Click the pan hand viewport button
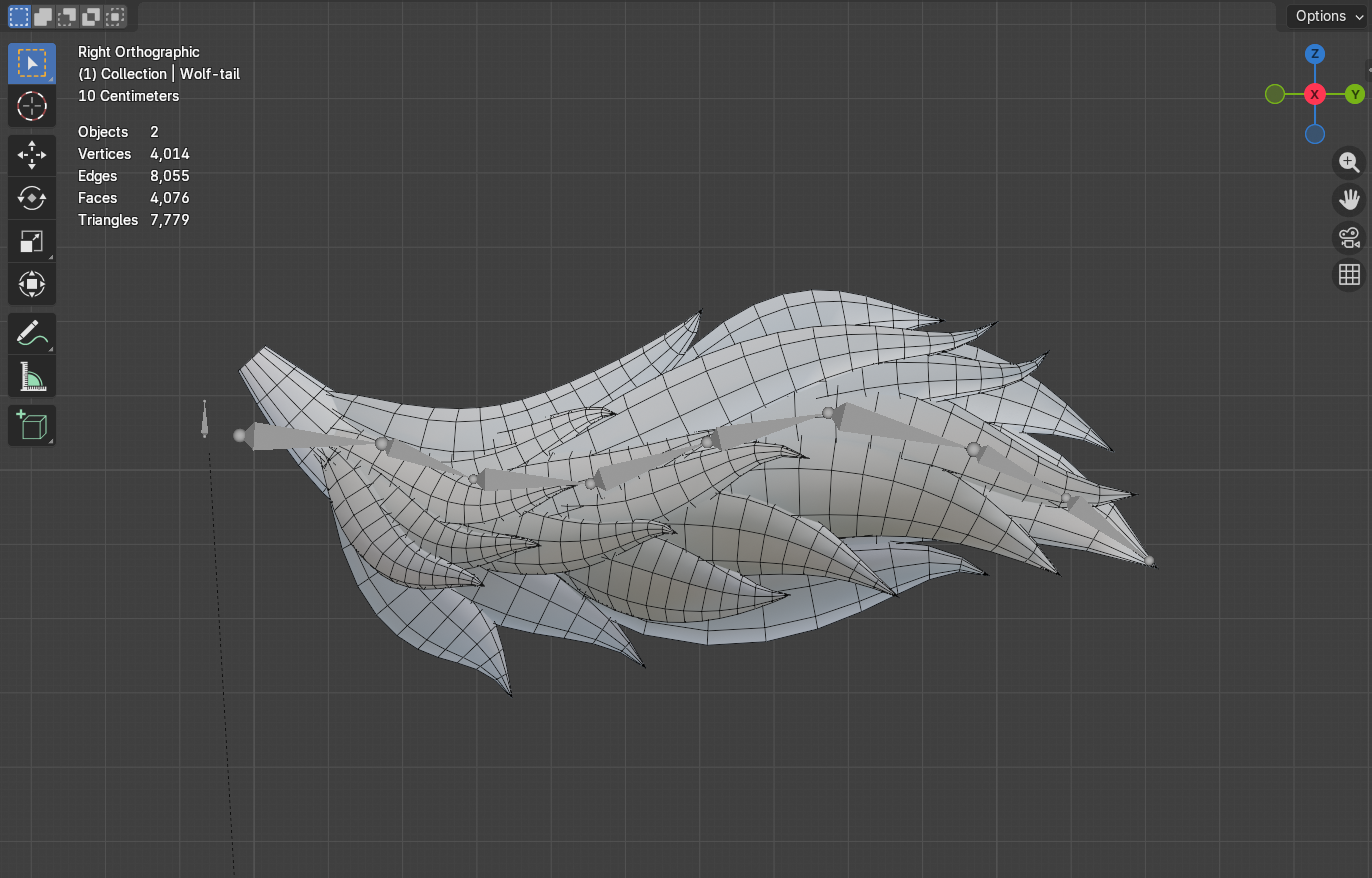This screenshot has height=878, width=1372. [x=1349, y=199]
